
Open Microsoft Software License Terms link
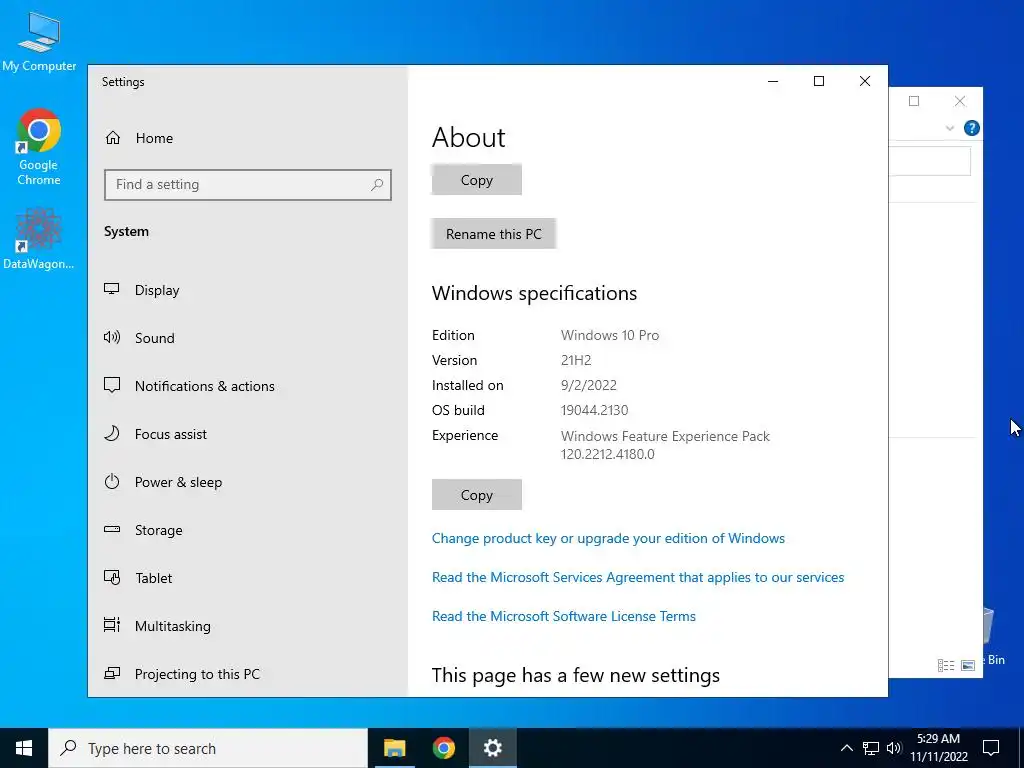564,616
